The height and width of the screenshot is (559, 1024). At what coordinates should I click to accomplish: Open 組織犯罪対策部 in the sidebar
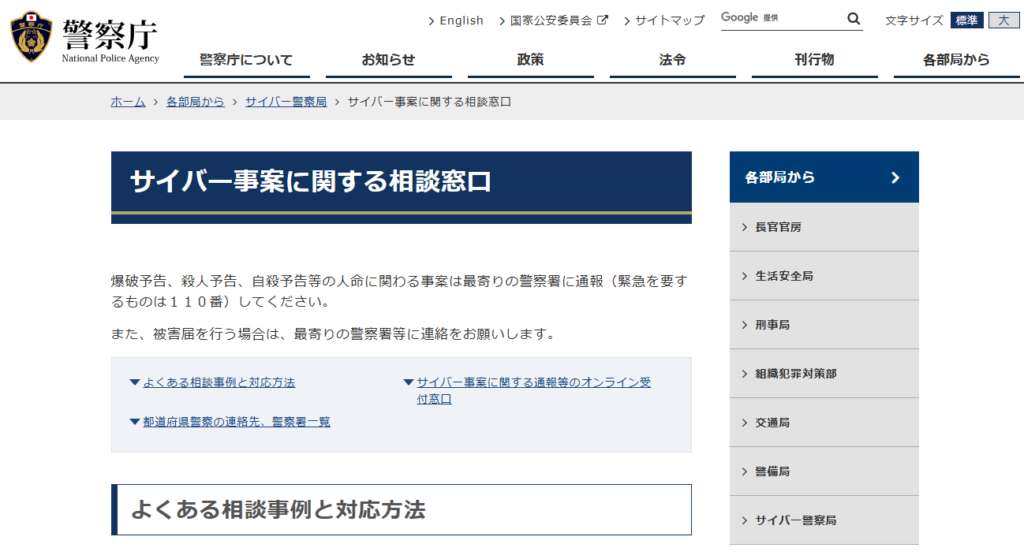[796, 374]
